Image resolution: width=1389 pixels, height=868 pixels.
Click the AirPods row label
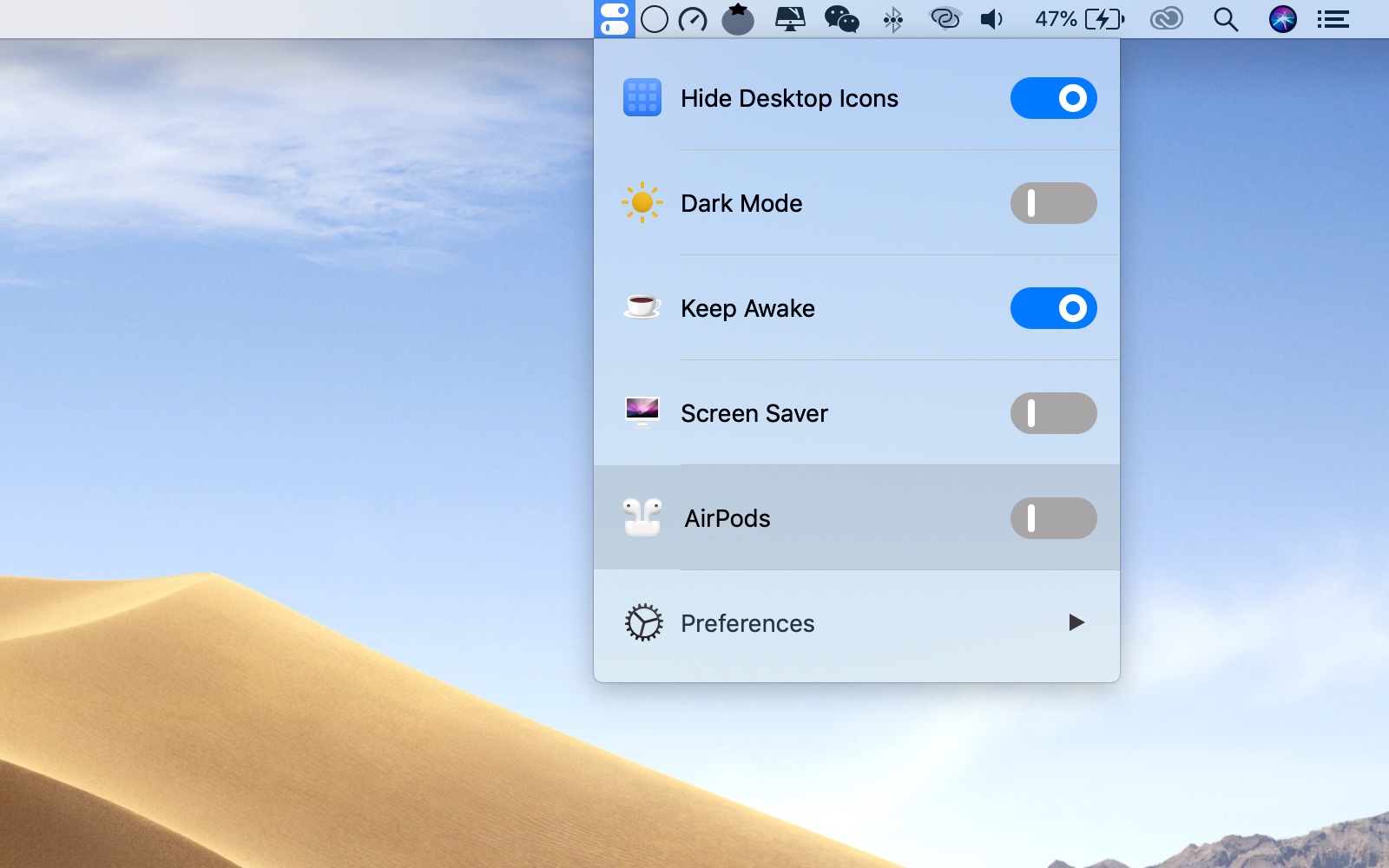click(727, 518)
